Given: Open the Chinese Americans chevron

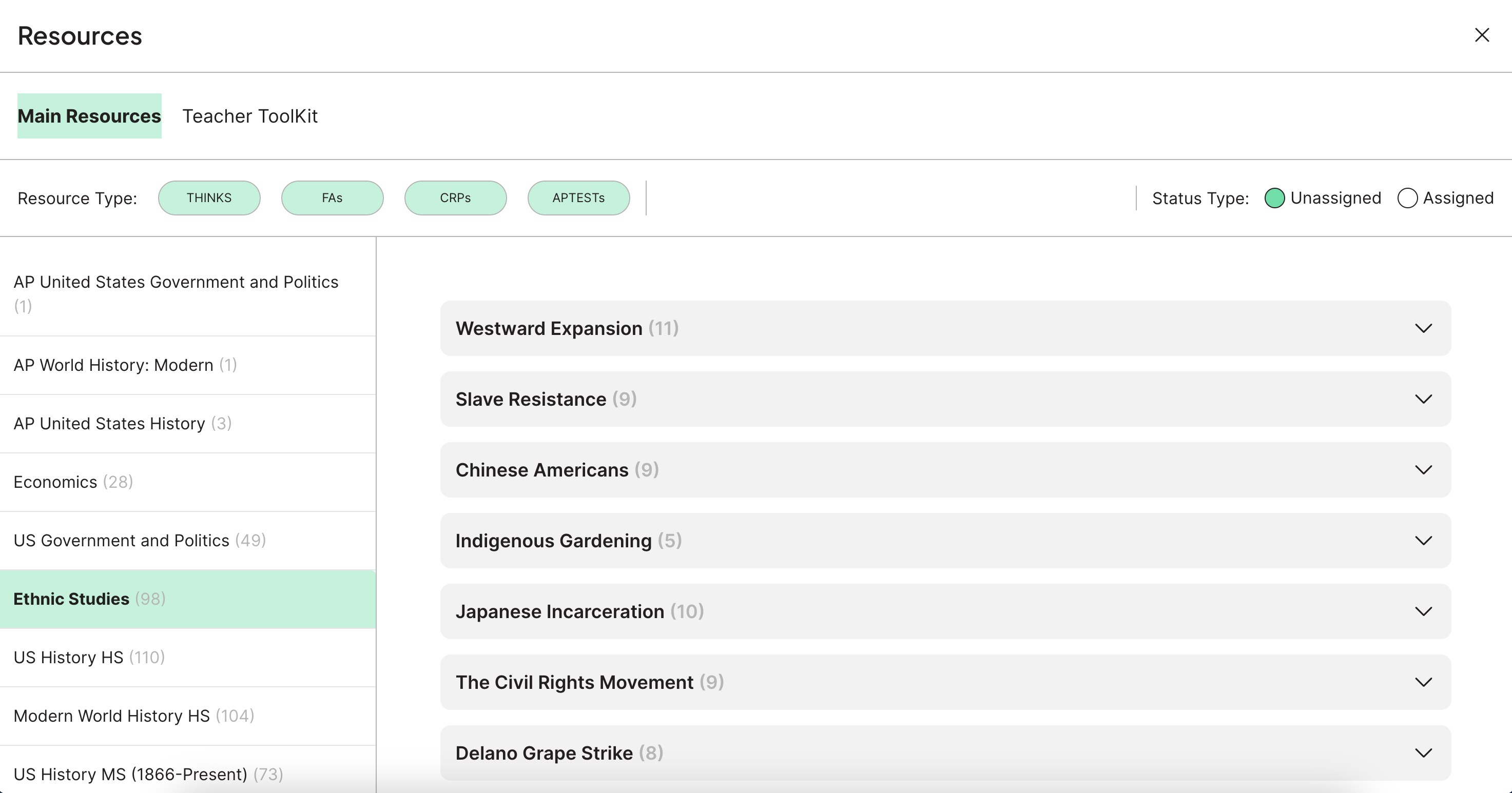Looking at the screenshot, I should (1423, 470).
